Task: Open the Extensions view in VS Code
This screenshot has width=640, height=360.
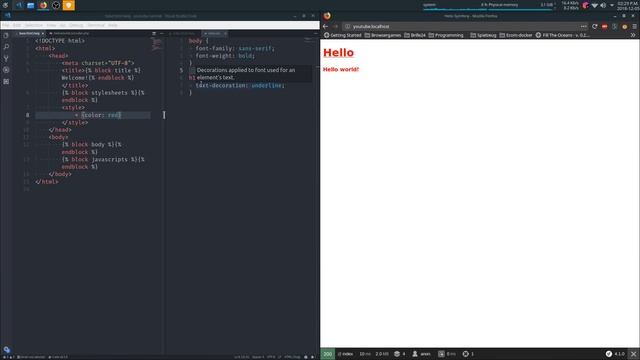Action: 6,81
